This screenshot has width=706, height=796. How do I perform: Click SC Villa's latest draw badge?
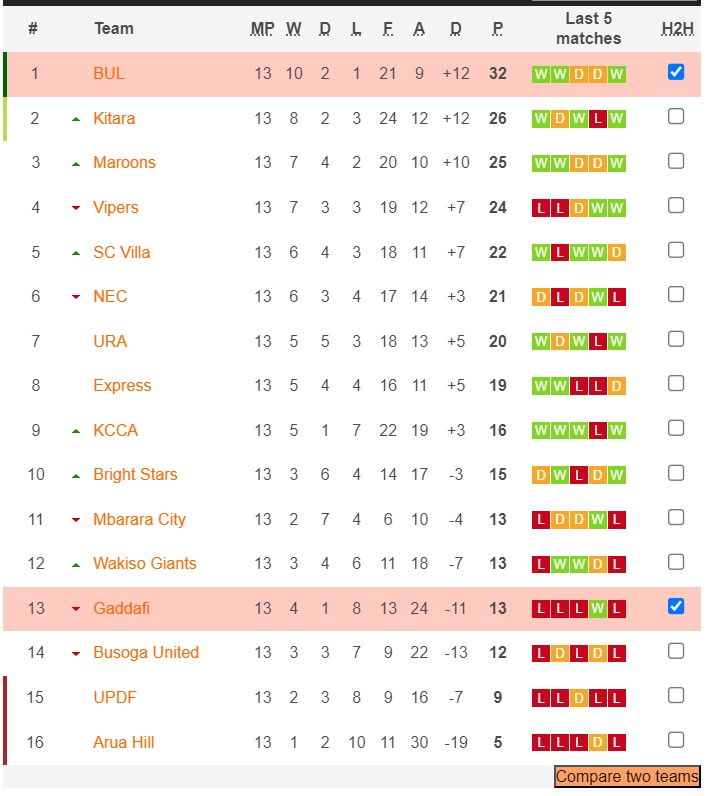[616, 252]
